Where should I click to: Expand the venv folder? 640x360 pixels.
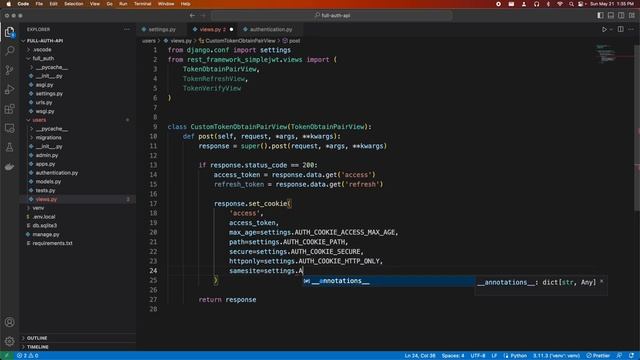(x=38, y=208)
